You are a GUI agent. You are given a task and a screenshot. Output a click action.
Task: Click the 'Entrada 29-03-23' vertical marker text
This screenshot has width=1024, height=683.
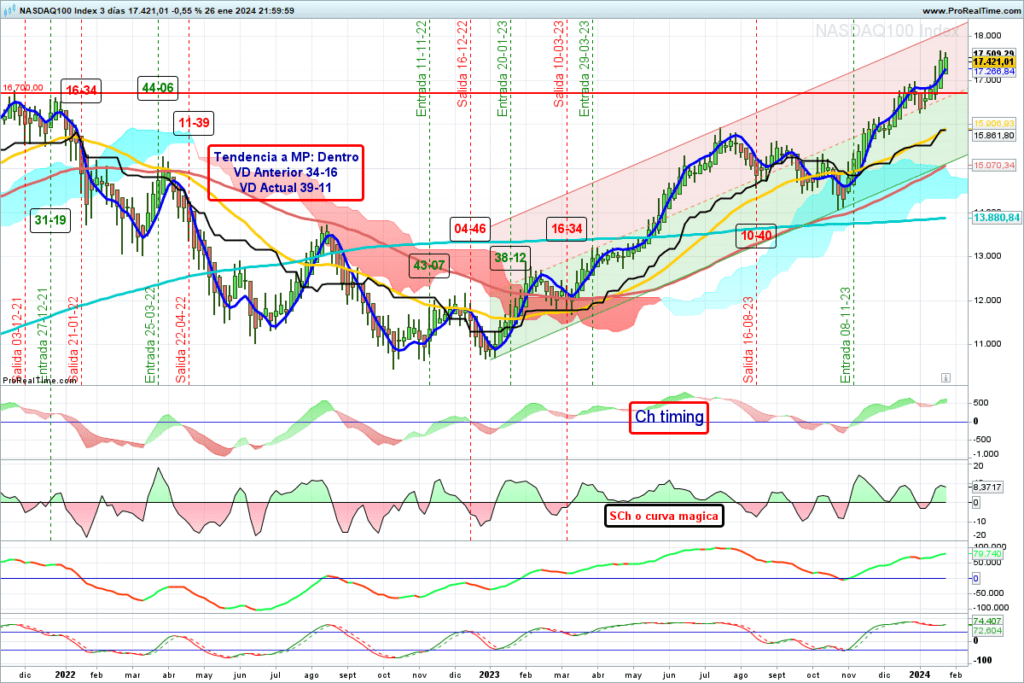coord(584,69)
